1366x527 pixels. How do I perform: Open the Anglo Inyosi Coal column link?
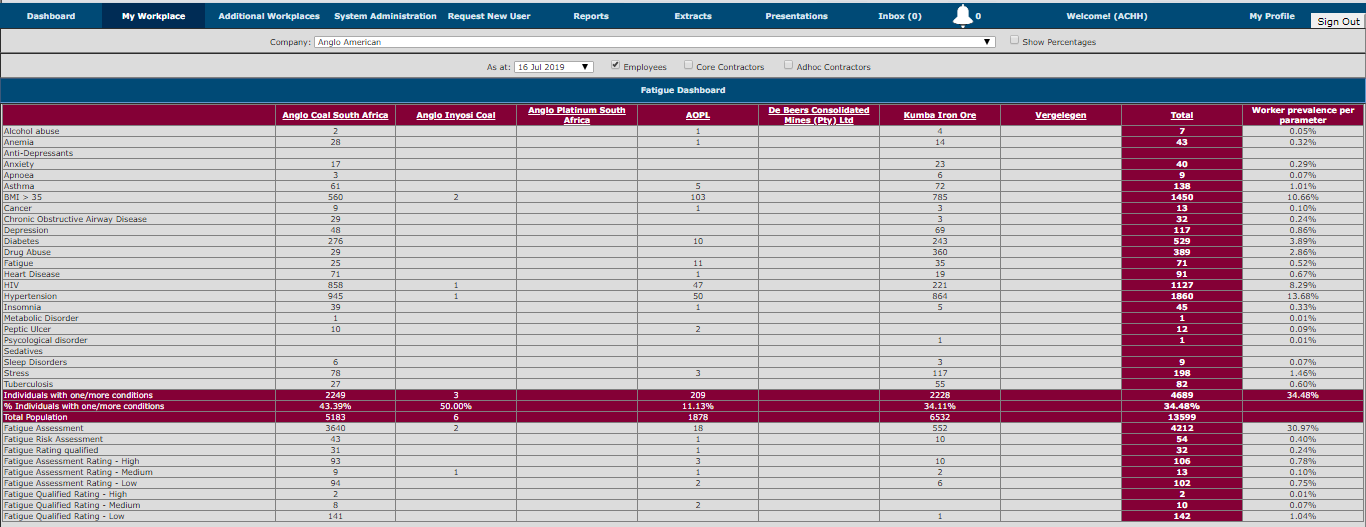[x=456, y=115]
